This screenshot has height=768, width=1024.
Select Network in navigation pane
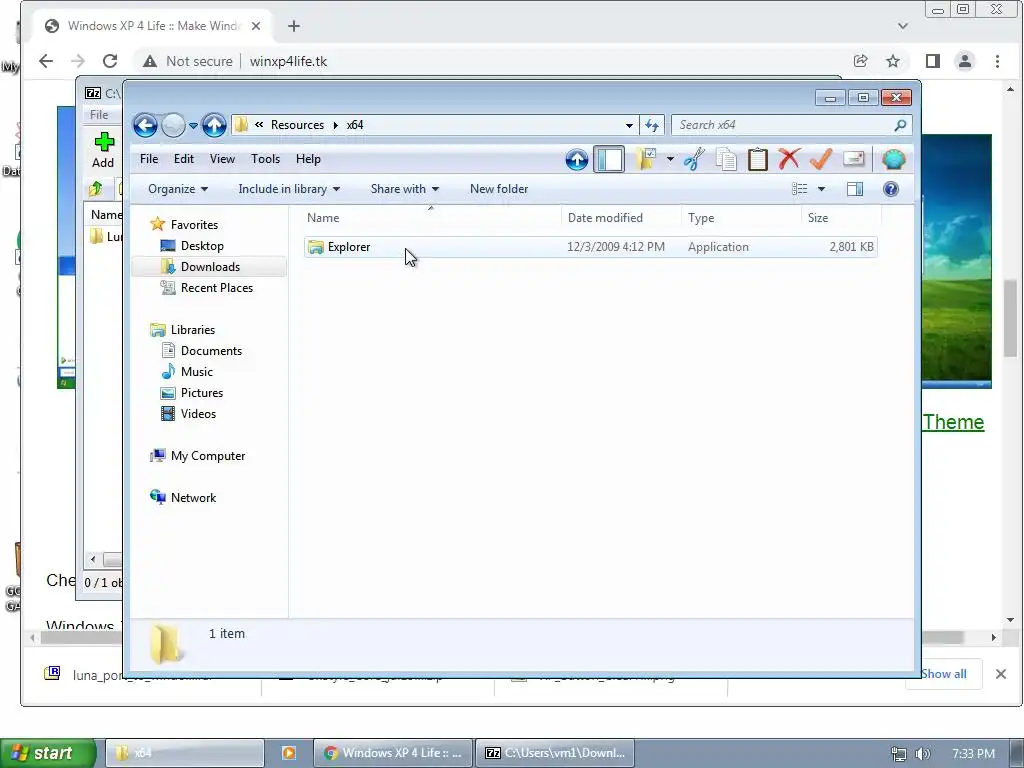coord(193,498)
